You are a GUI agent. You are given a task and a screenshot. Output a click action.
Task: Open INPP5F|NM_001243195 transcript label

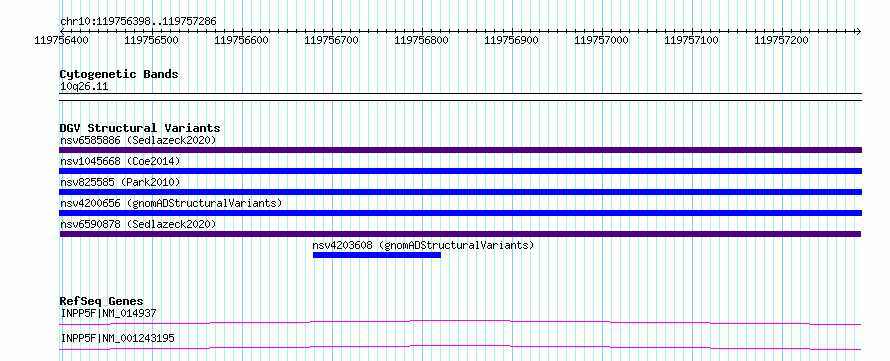tap(117, 338)
